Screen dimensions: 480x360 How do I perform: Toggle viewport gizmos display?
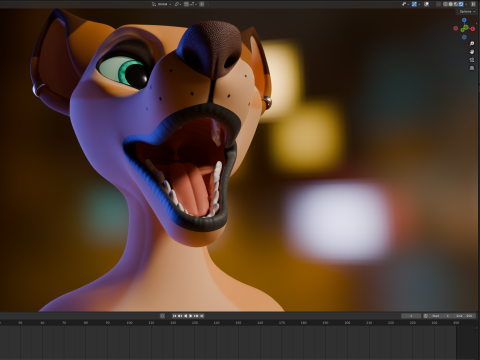(x=414, y=4)
